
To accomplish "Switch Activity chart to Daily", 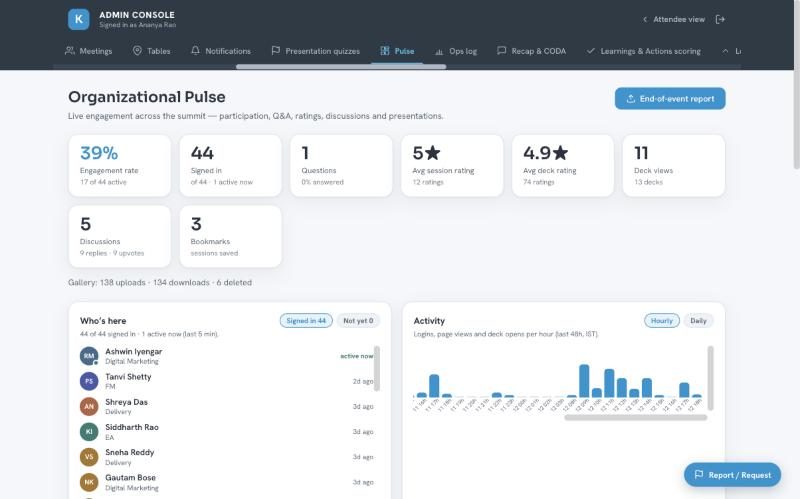I will click(698, 320).
